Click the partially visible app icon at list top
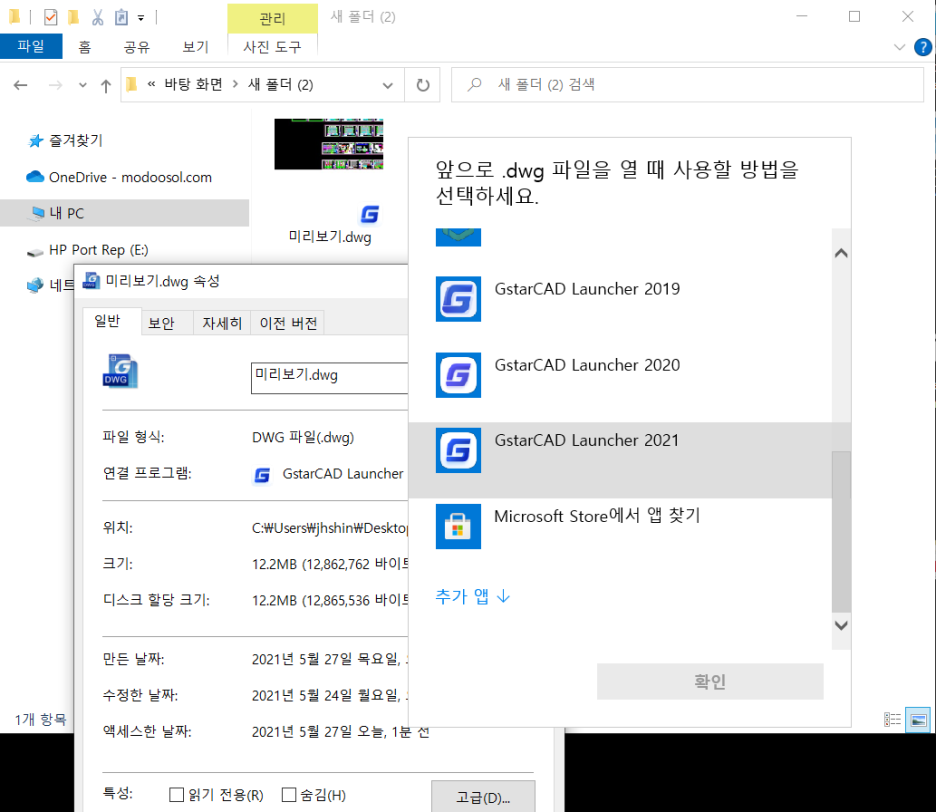The image size is (936, 812). coord(458,237)
